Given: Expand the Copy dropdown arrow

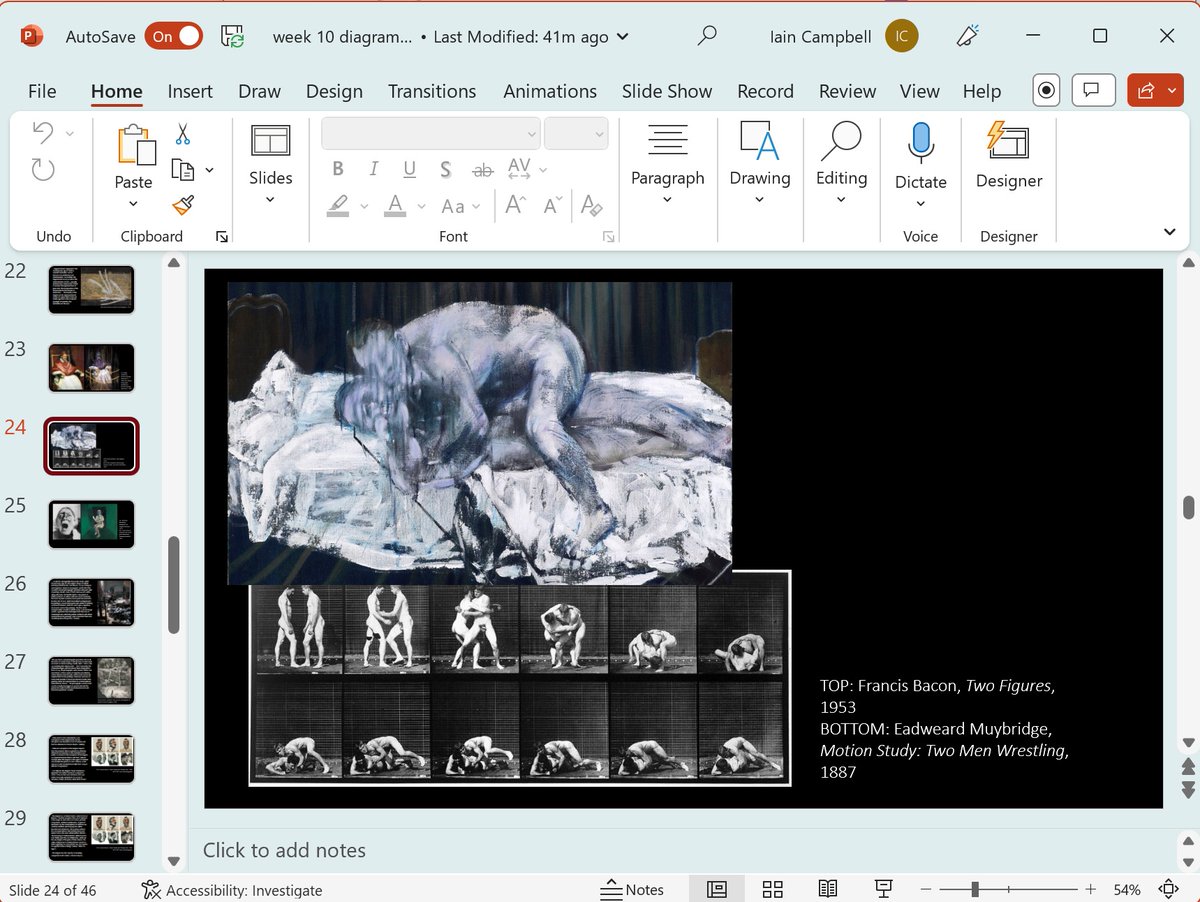Looking at the screenshot, I should (209, 170).
